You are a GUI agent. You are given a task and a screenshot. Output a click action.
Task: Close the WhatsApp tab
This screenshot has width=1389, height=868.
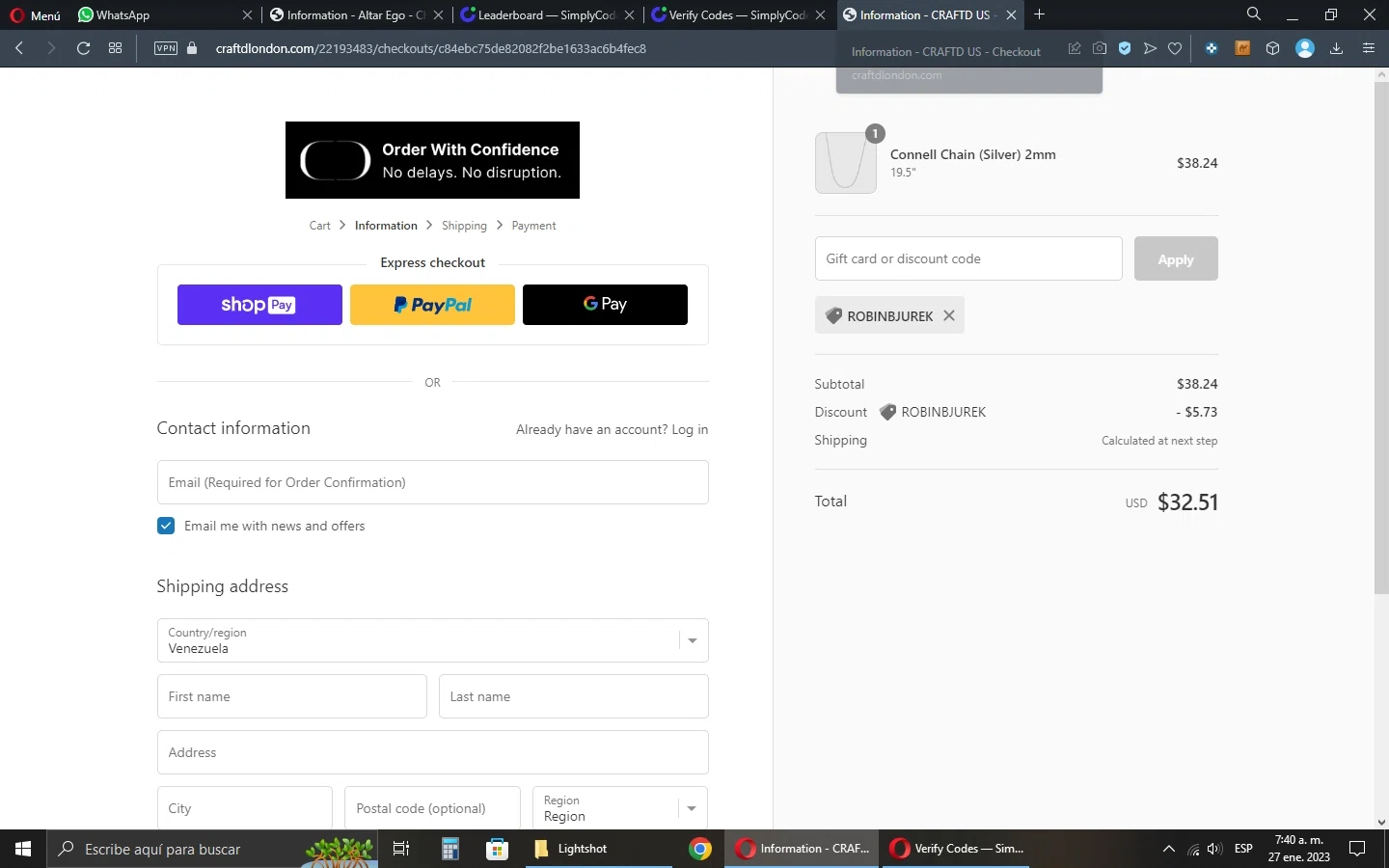coord(247,15)
